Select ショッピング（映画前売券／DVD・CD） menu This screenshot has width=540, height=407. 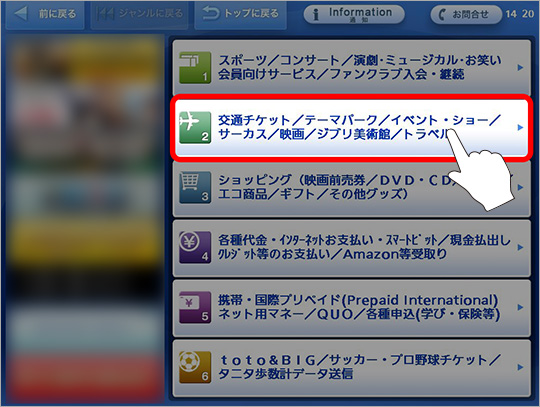352,188
